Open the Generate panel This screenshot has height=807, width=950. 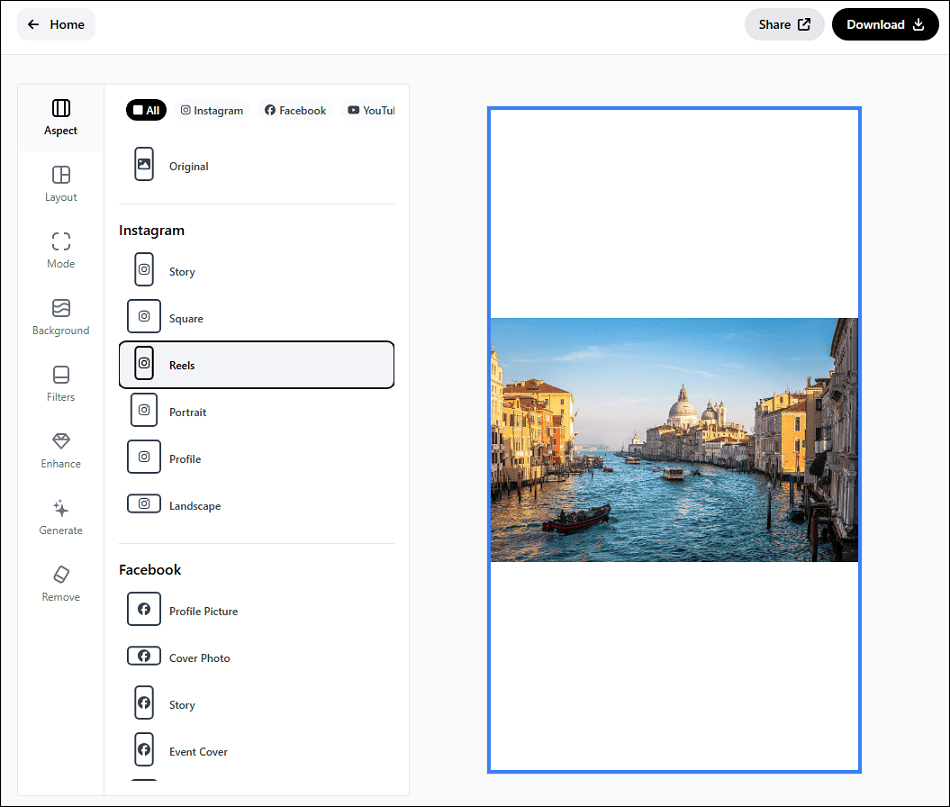pos(60,517)
